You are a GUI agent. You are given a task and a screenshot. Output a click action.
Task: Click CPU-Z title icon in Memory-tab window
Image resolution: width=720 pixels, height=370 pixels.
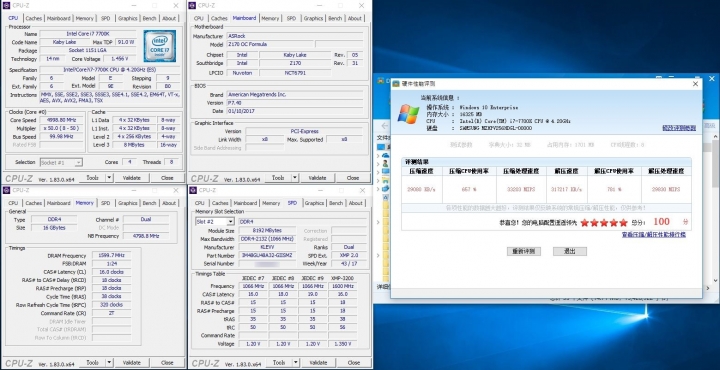pos(6,190)
